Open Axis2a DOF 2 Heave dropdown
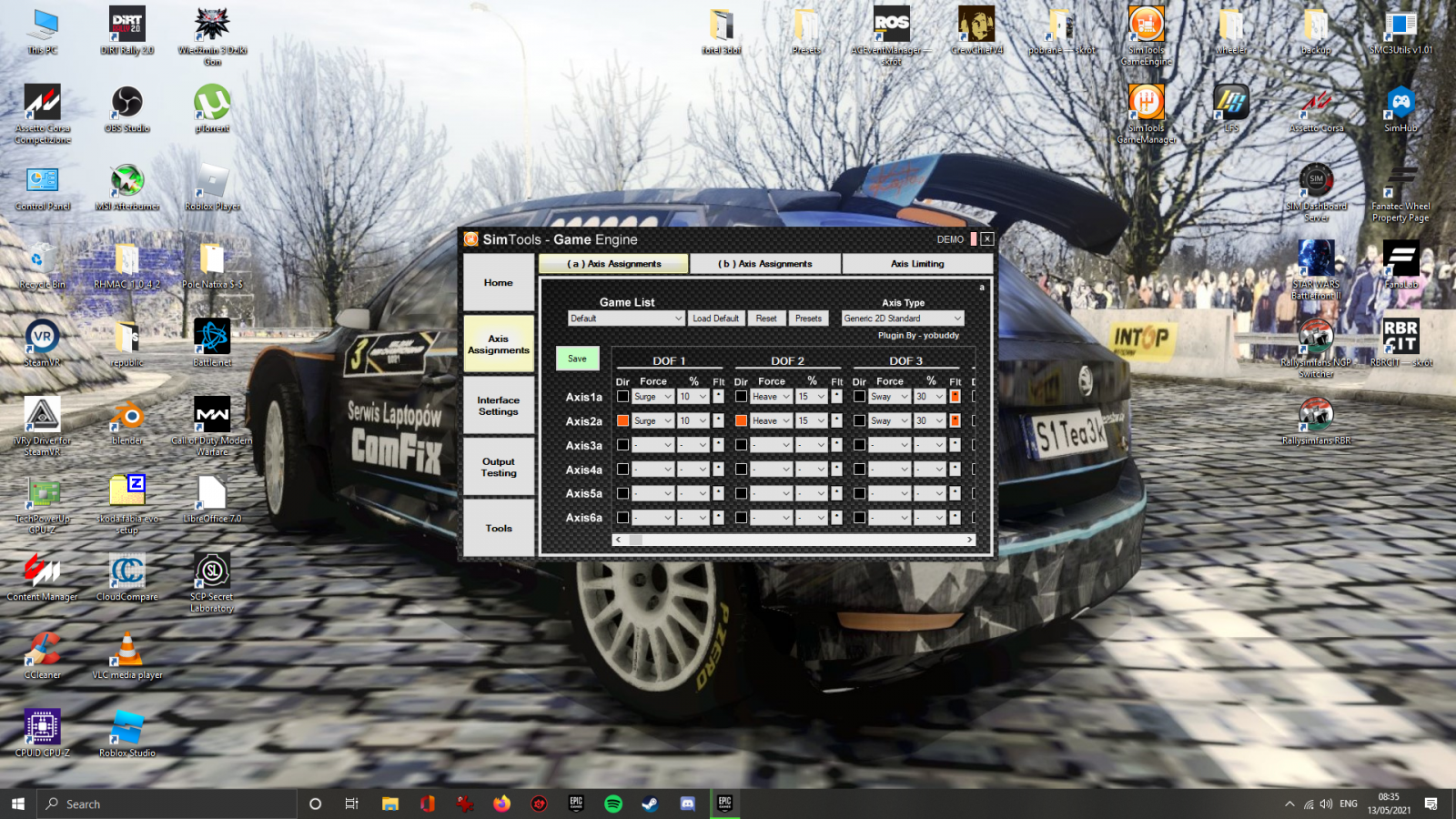This screenshot has height=819, width=1456. click(771, 420)
